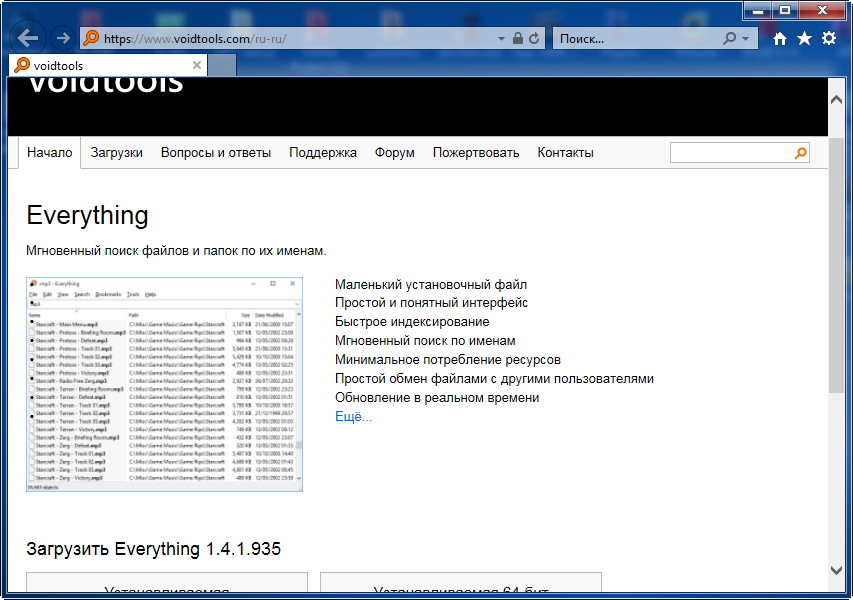Viewport: 853px width, 600px height.
Task: Click the magnifier icon in the browser search box
Action: 730,39
